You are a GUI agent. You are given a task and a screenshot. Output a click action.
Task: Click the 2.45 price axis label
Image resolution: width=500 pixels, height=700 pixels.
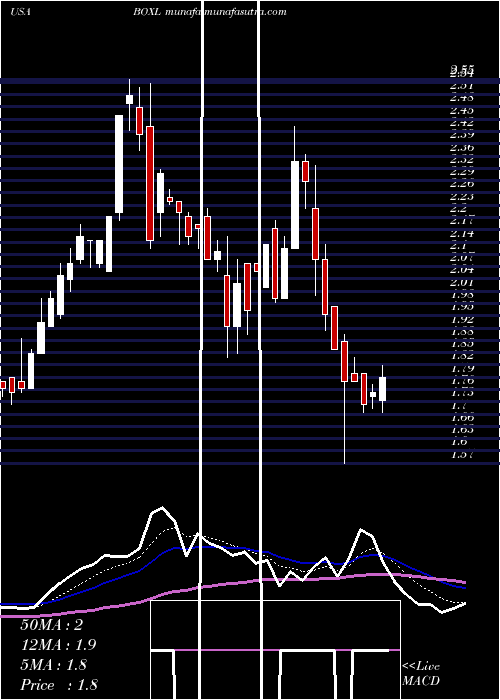pyautogui.click(x=462, y=110)
